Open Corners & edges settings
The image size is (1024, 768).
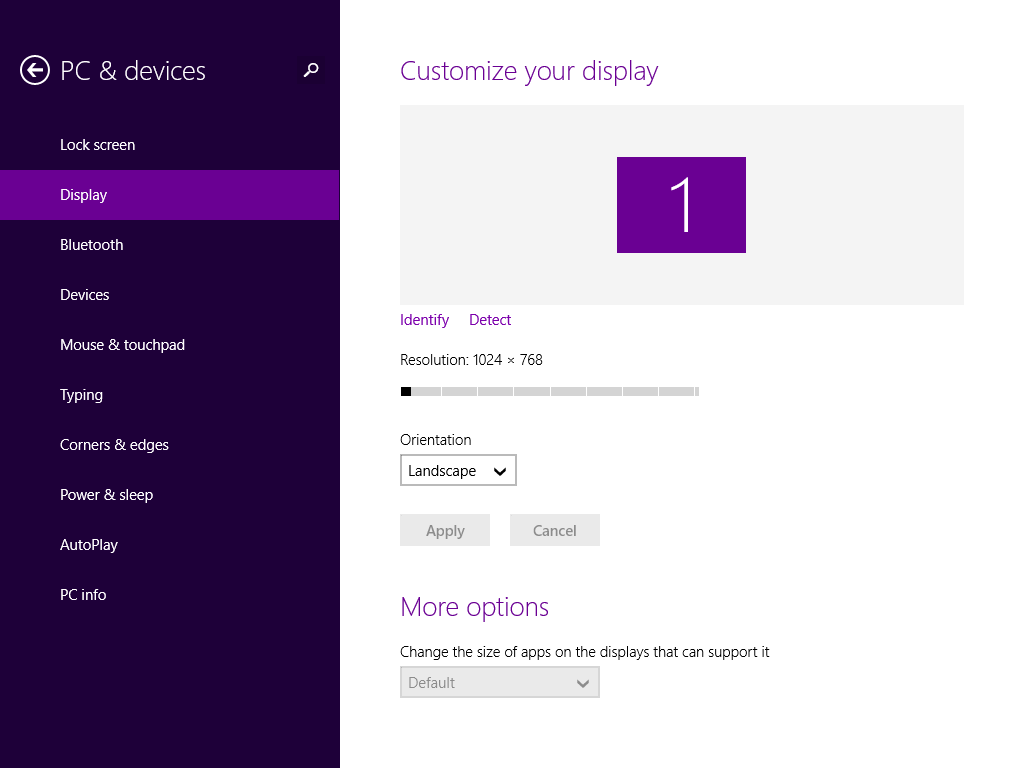[x=170, y=445]
